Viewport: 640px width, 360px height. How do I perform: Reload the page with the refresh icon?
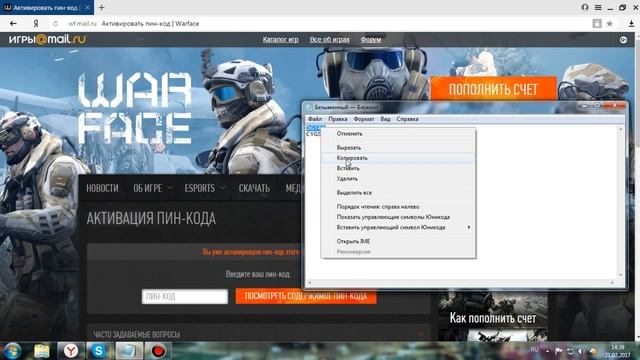coord(56,24)
